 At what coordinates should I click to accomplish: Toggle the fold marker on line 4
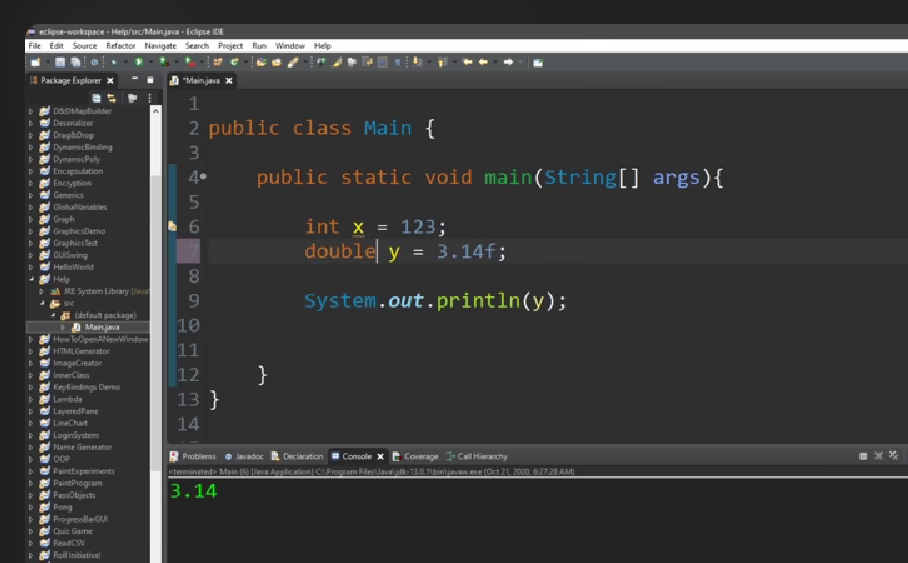pyautogui.click(x=203, y=177)
